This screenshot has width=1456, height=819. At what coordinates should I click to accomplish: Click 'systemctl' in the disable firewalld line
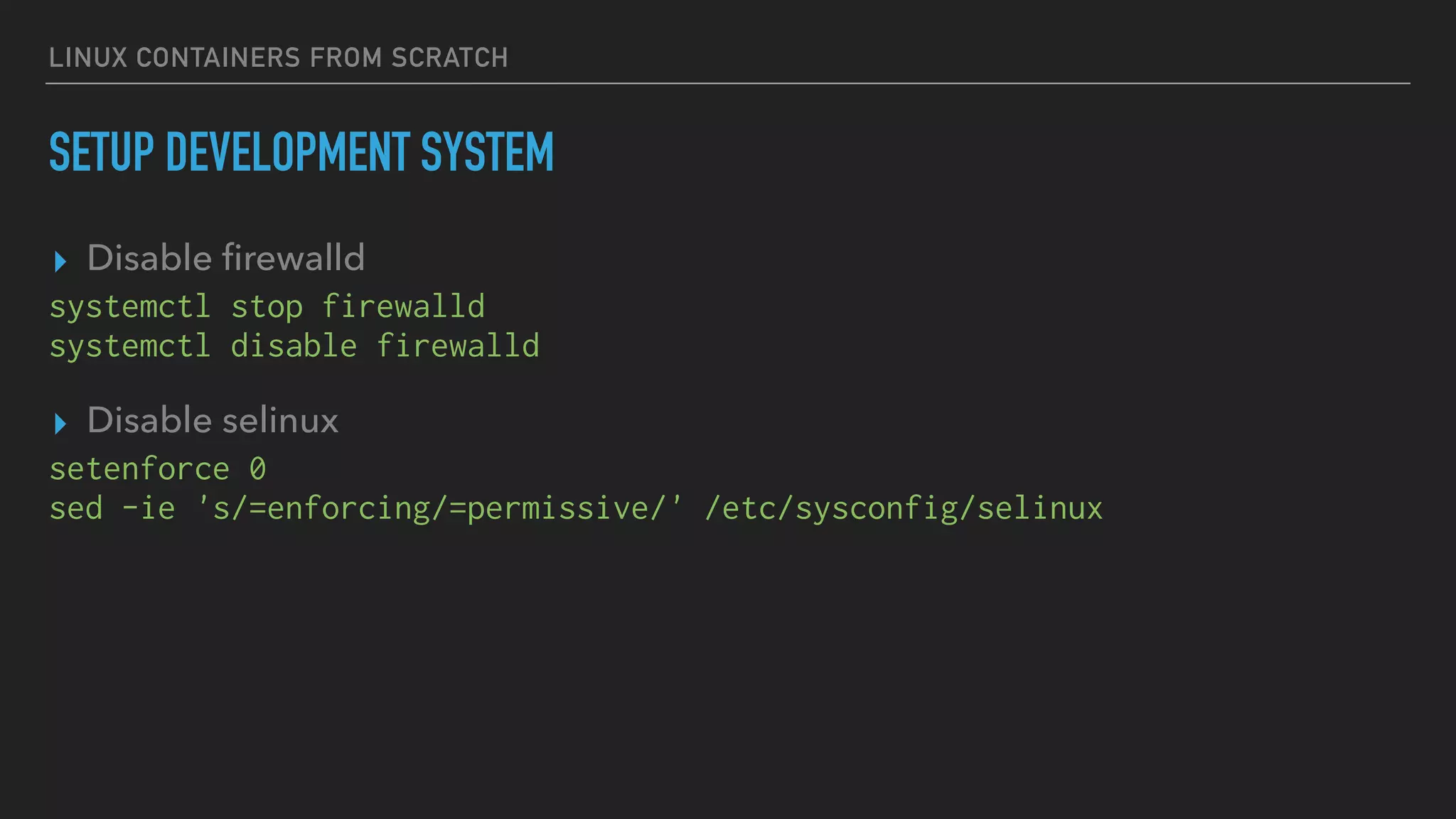tap(130, 346)
